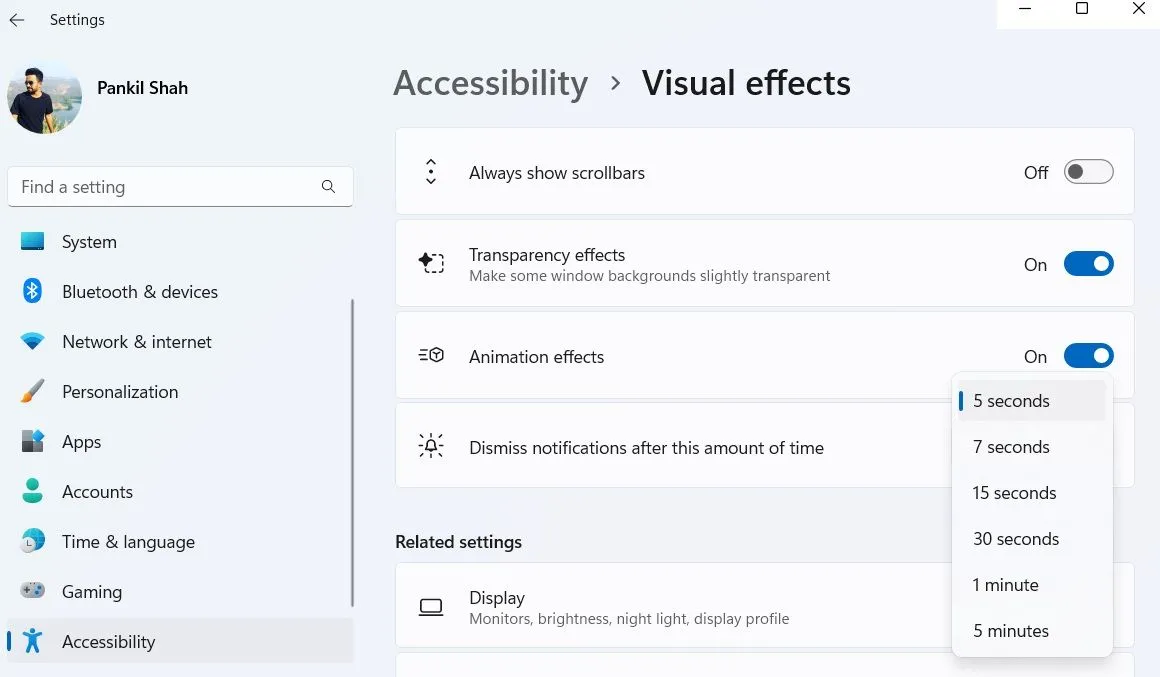Choose 1 minute from list
Viewport: 1160px width, 677px height.
tap(1031, 585)
